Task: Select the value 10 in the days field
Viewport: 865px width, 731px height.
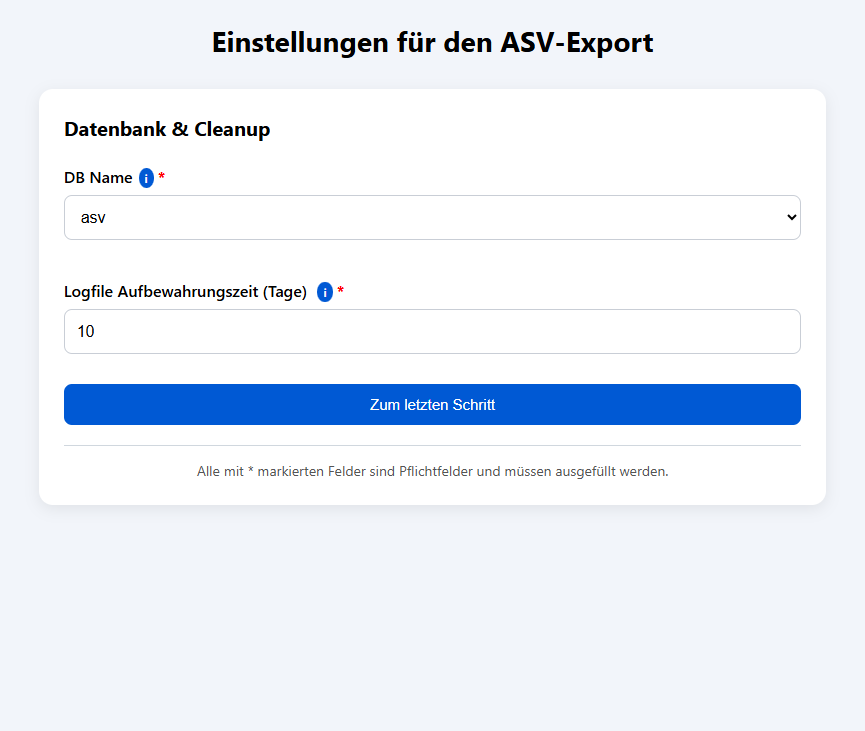Action: (86, 331)
